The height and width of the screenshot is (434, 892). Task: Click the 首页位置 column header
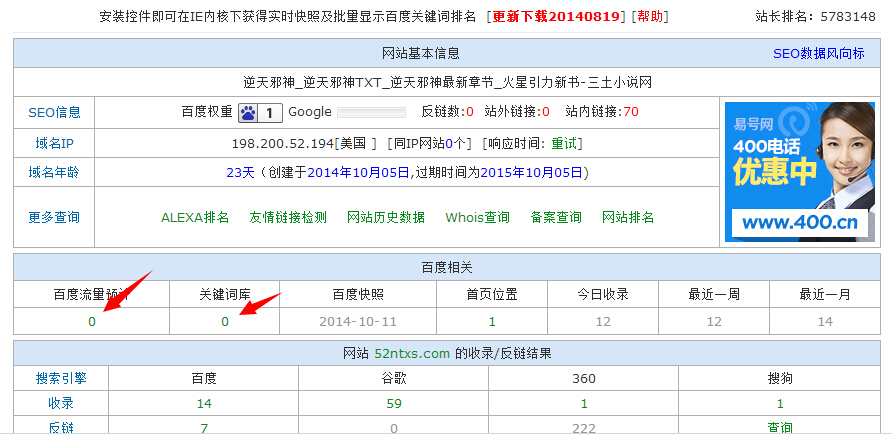click(492, 295)
